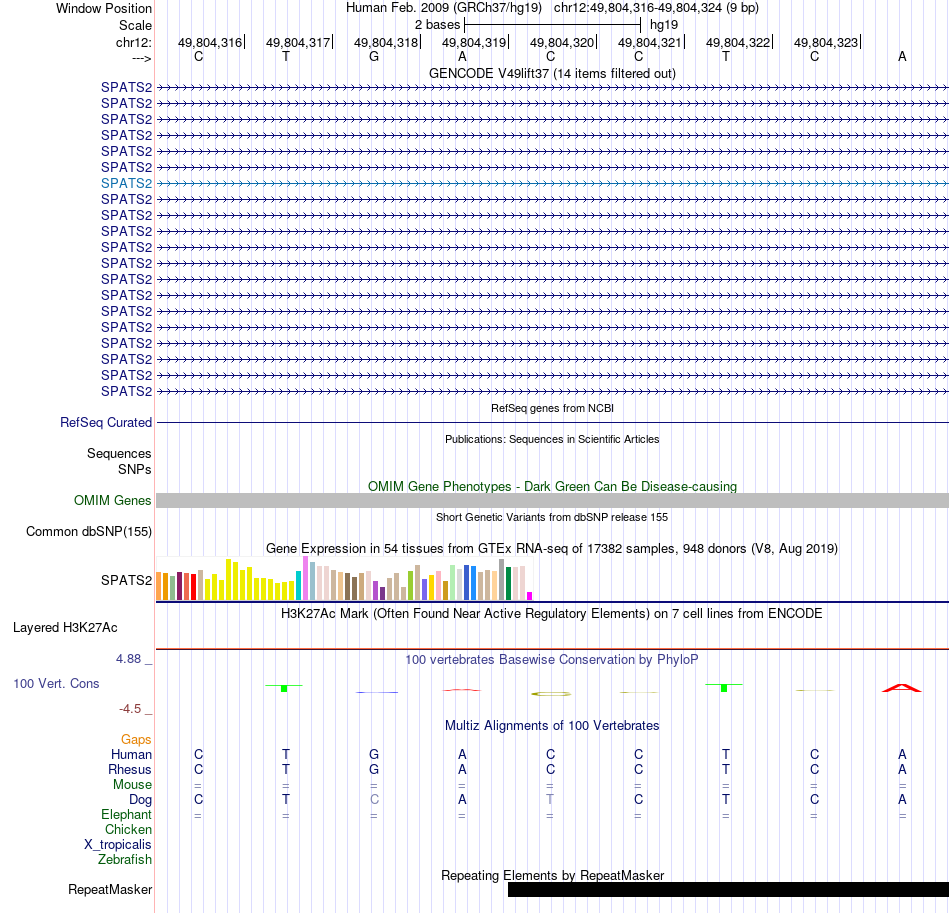Click the SPATS2 label beside GTEx bar chart
Viewport: 950px width, 913px height.
(126, 580)
